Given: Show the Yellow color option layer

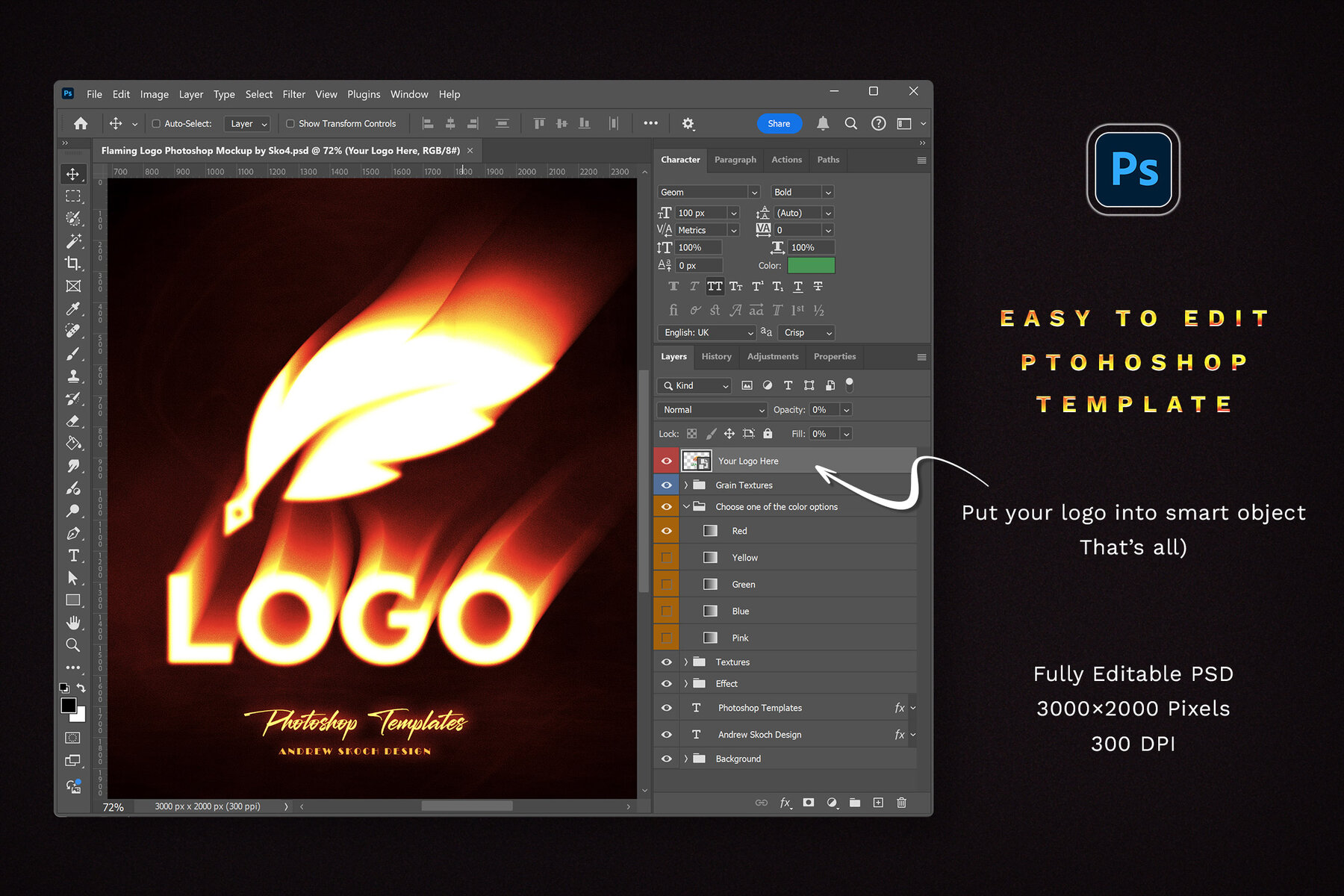Looking at the screenshot, I should coord(665,557).
